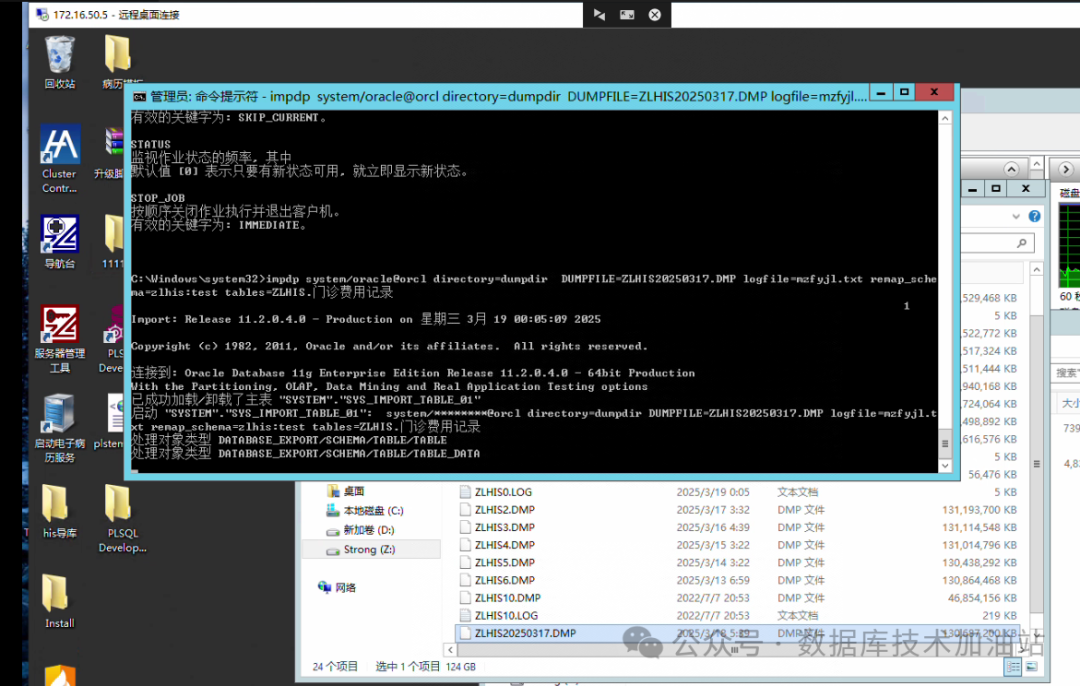1080x686 pixels.
Task: Click size cell 219 KB
Action: click(x=1000, y=616)
